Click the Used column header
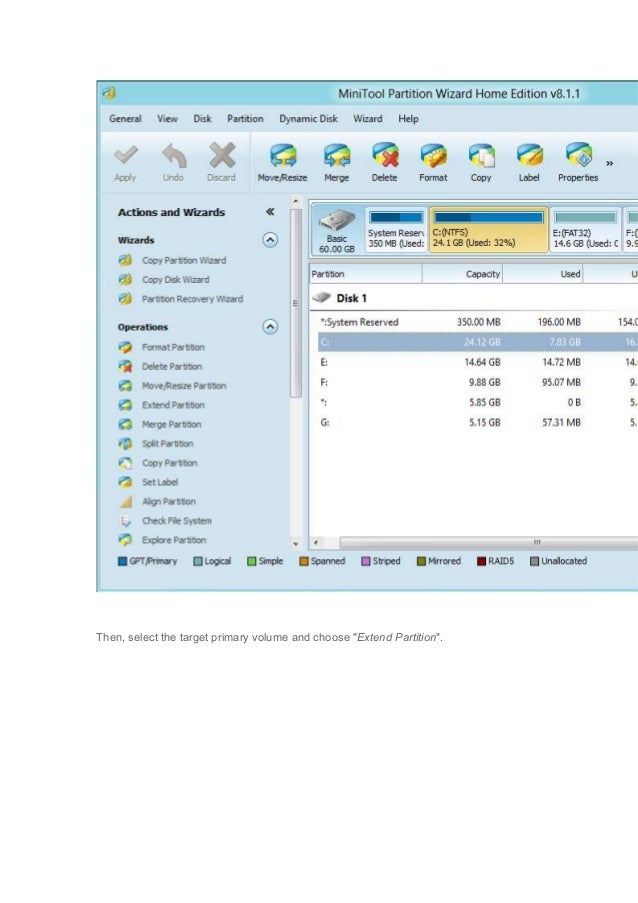The height and width of the screenshot is (903, 638). [543, 274]
